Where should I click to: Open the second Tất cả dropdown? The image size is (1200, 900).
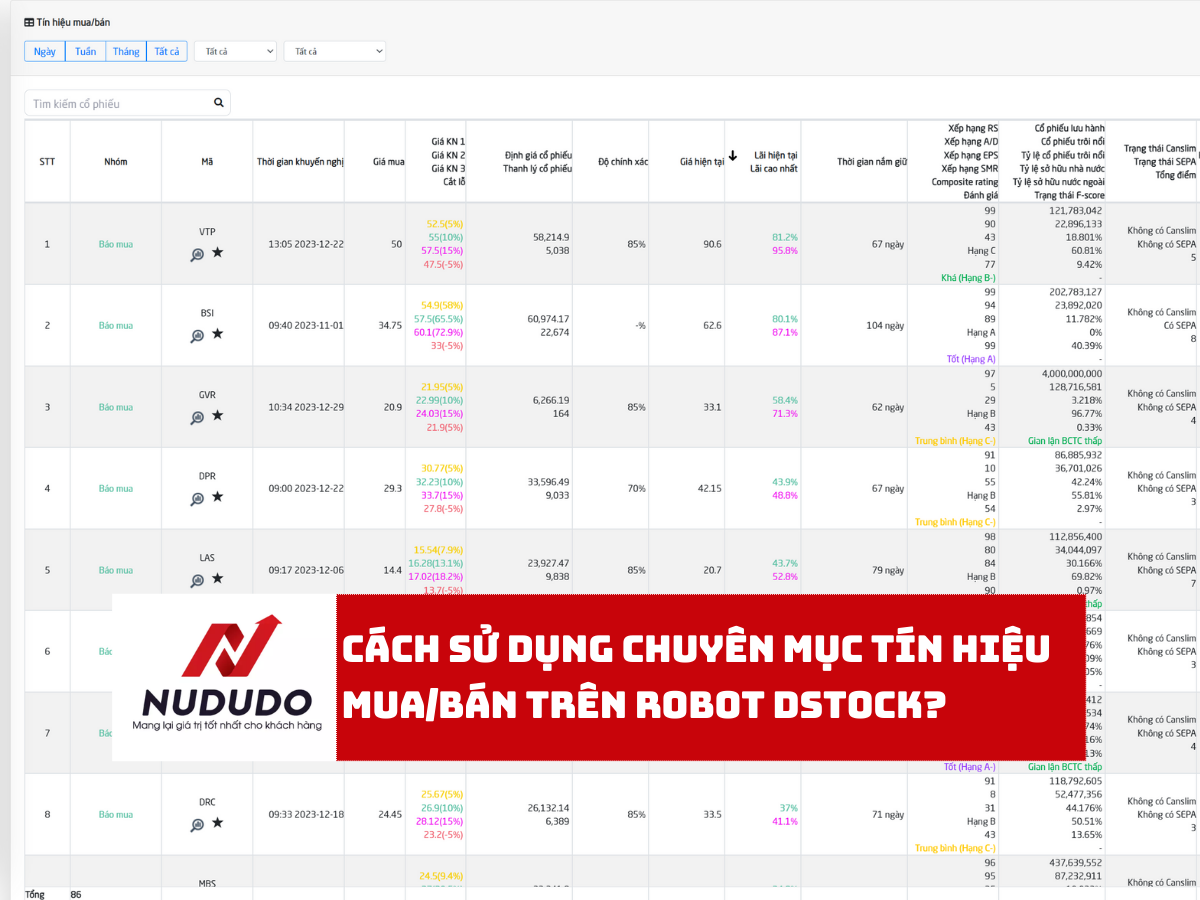335,51
